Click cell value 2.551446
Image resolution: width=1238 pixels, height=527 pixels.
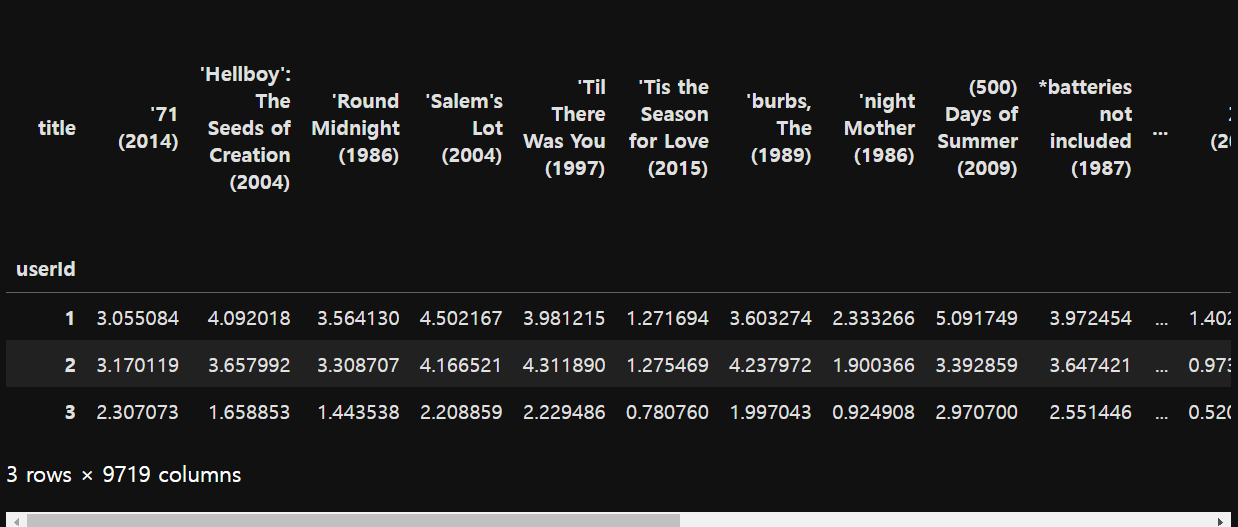[x=1090, y=412]
